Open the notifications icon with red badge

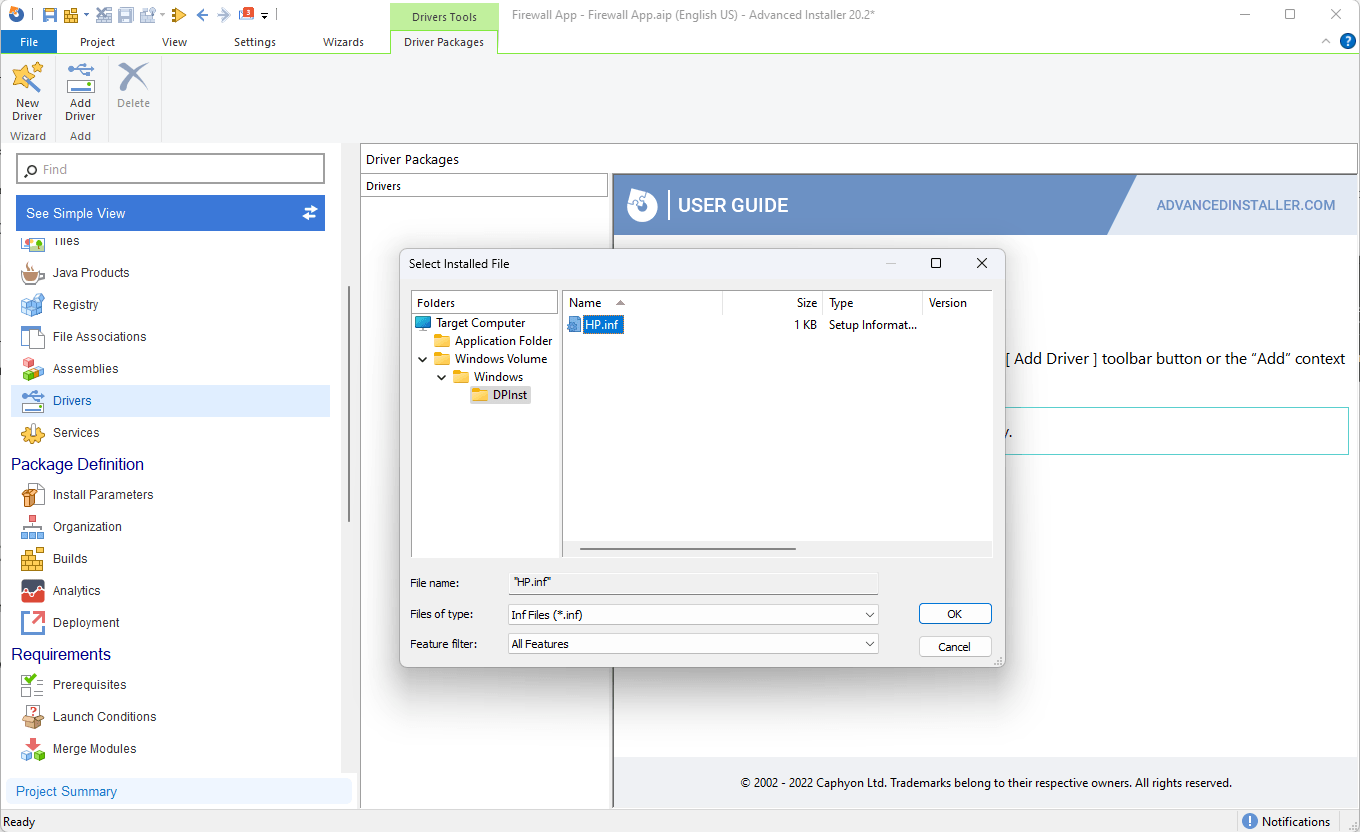click(246, 14)
